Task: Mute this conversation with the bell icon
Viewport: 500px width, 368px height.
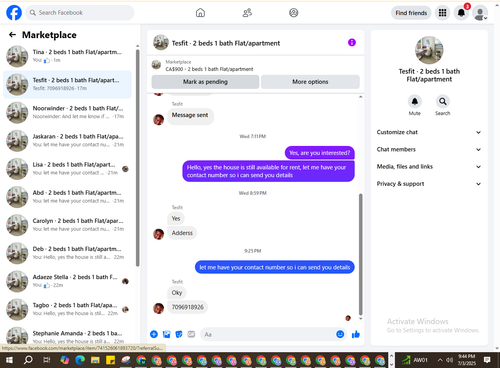Action: coord(415,101)
